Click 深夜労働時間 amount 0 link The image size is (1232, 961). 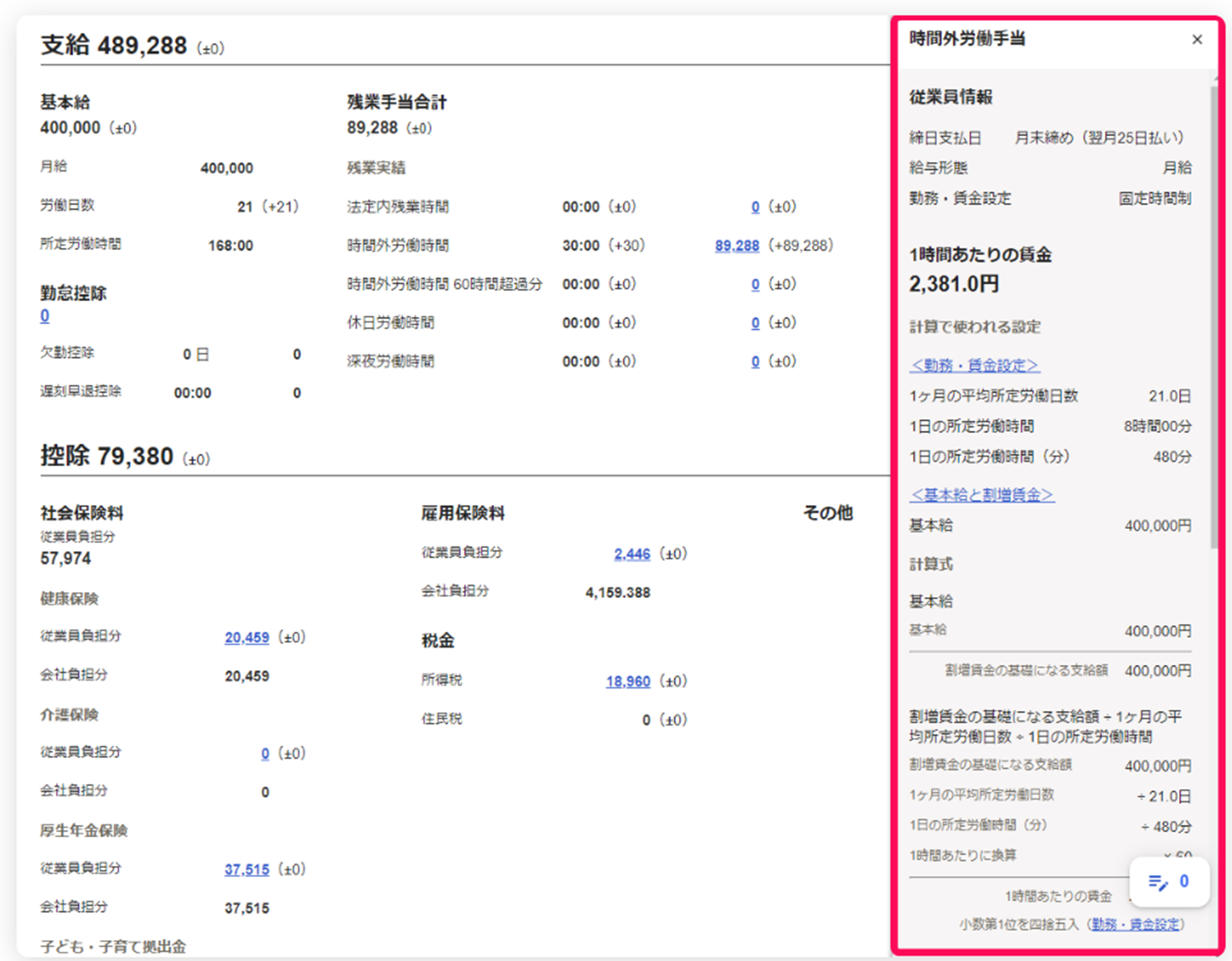click(x=755, y=362)
